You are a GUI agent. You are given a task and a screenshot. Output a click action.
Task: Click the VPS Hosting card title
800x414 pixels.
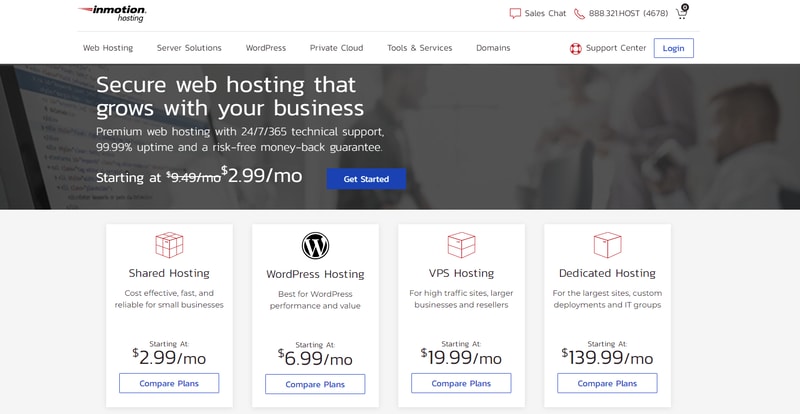pyautogui.click(x=461, y=273)
